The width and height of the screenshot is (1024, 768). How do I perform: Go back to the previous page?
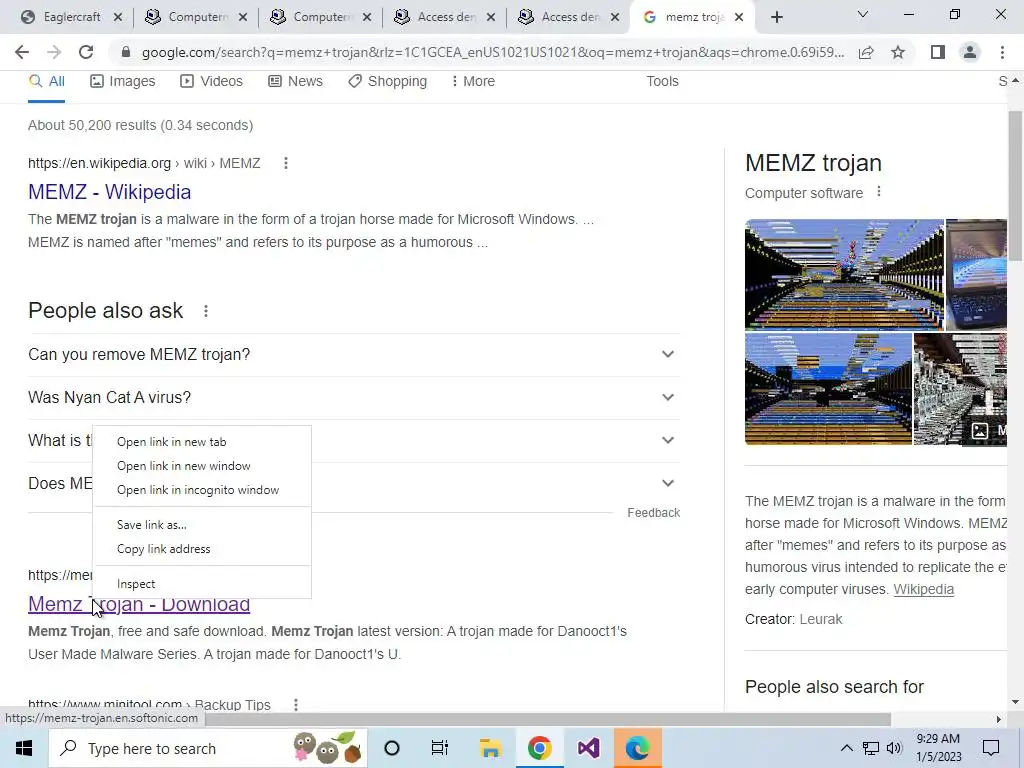click(x=22, y=52)
